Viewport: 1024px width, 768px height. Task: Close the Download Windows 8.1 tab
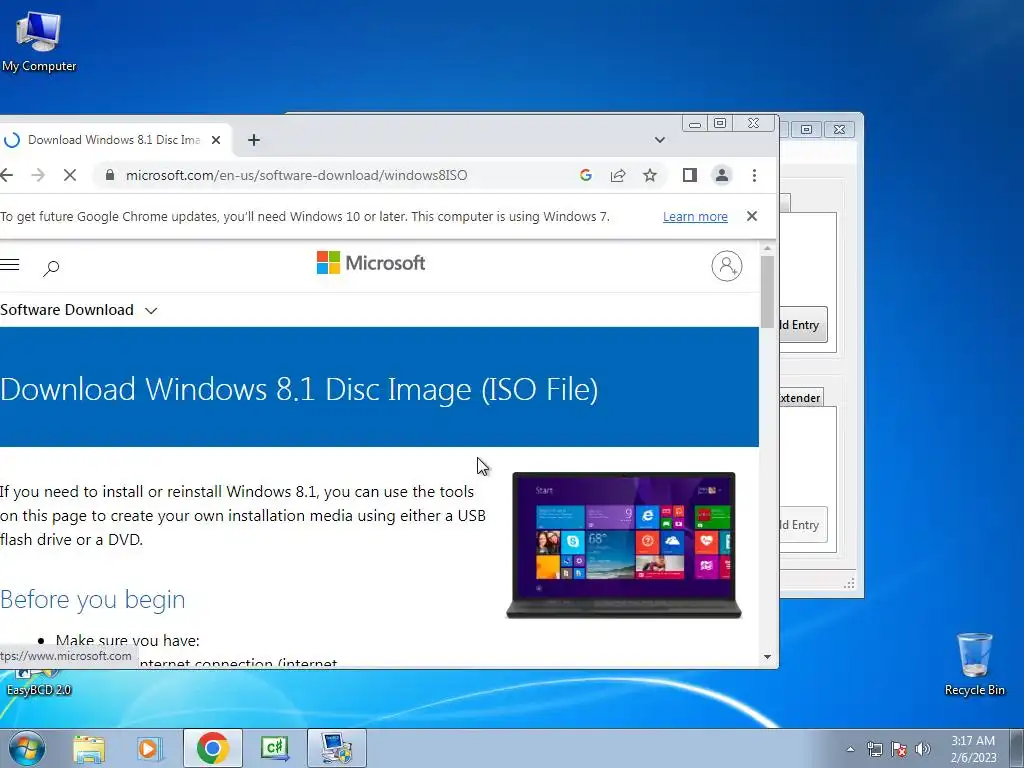216,140
